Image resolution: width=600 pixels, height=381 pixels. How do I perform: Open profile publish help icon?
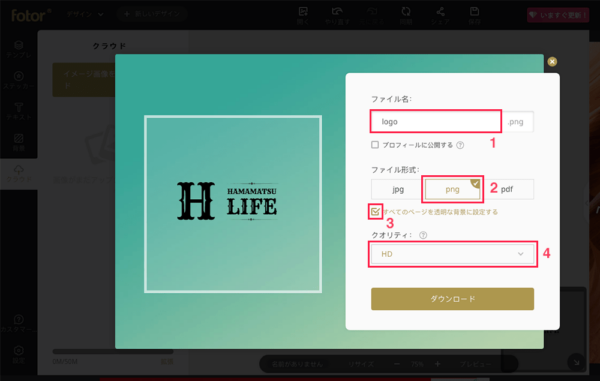click(x=460, y=145)
